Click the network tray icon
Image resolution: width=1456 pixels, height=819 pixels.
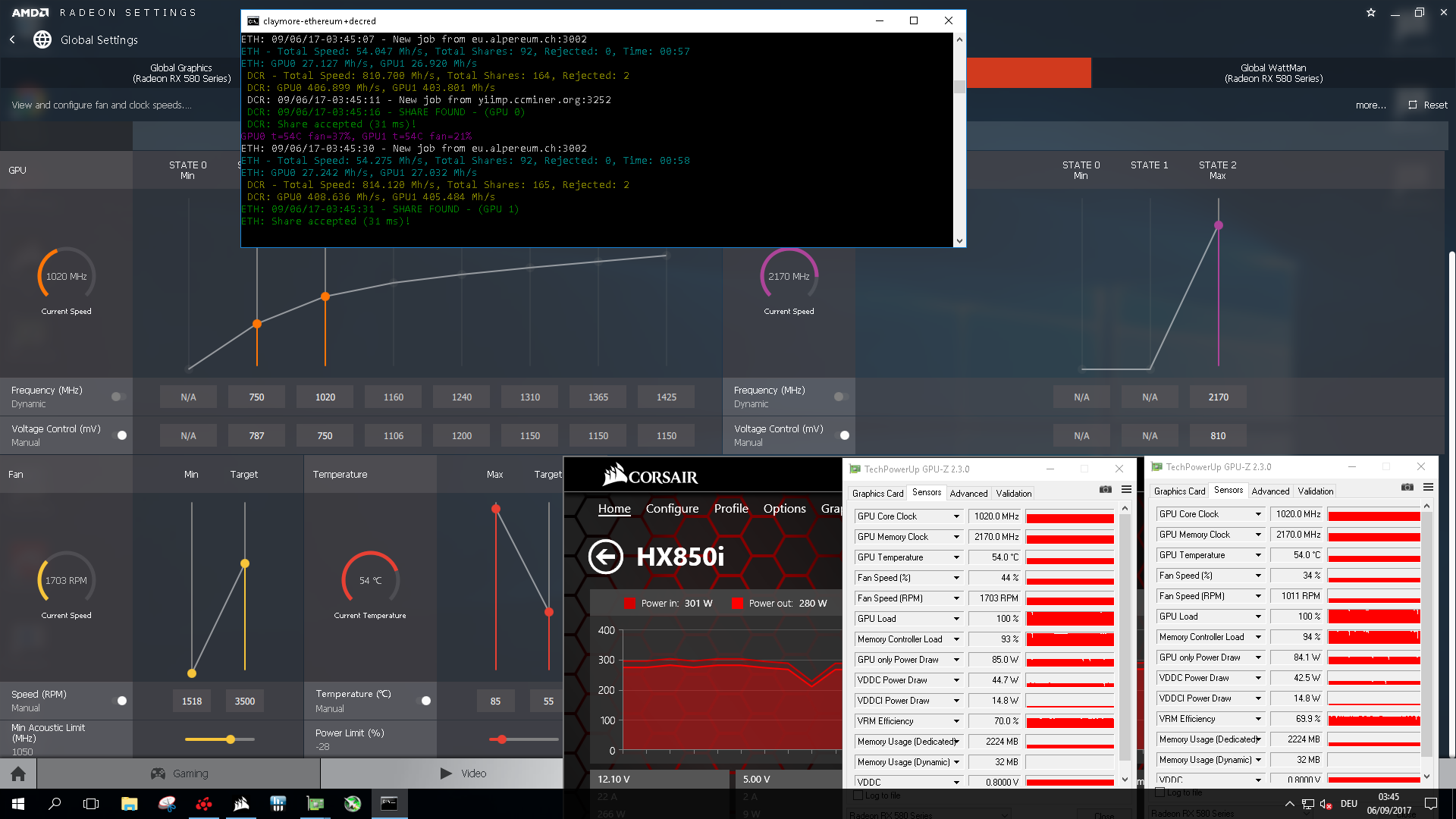(x=1308, y=804)
